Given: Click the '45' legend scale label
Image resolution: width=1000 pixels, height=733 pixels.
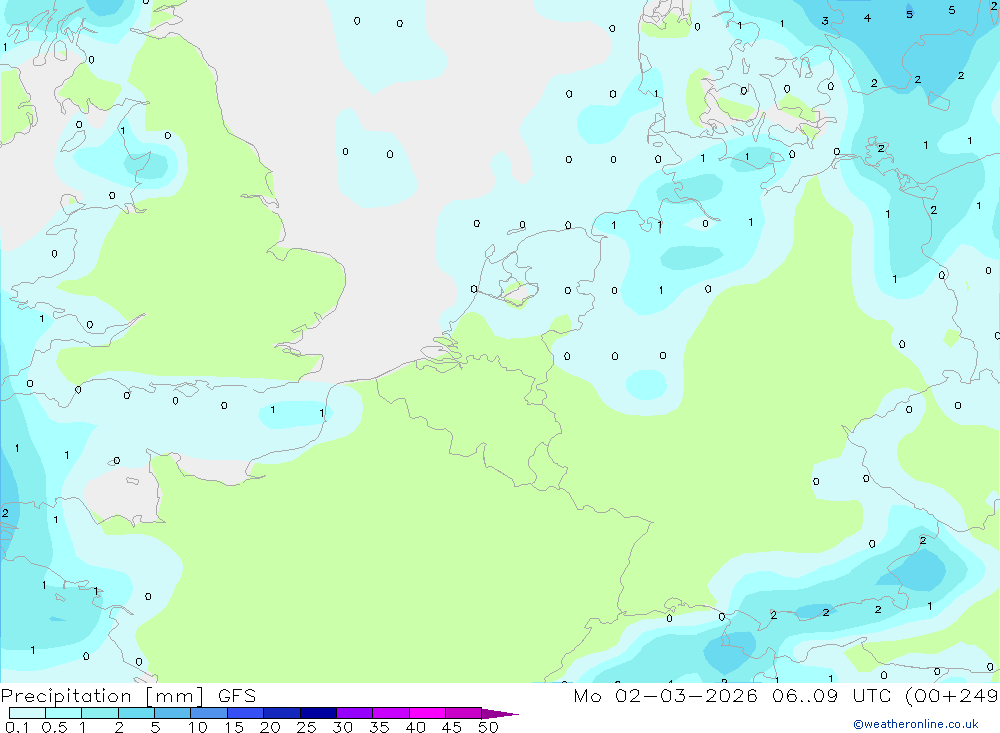Looking at the screenshot, I should [x=452, y=727].
